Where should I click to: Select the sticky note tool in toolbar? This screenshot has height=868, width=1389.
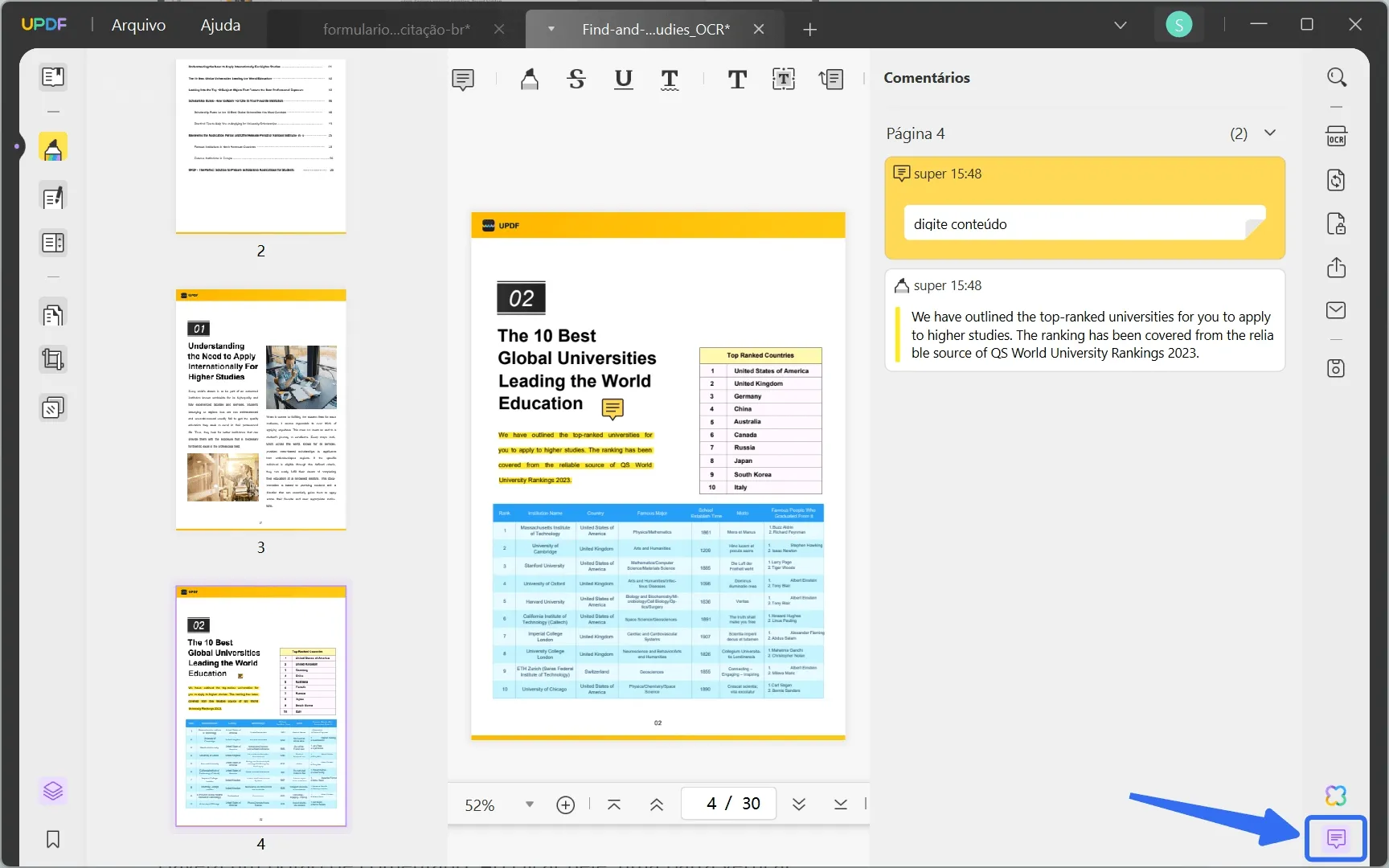pos(463,80)
